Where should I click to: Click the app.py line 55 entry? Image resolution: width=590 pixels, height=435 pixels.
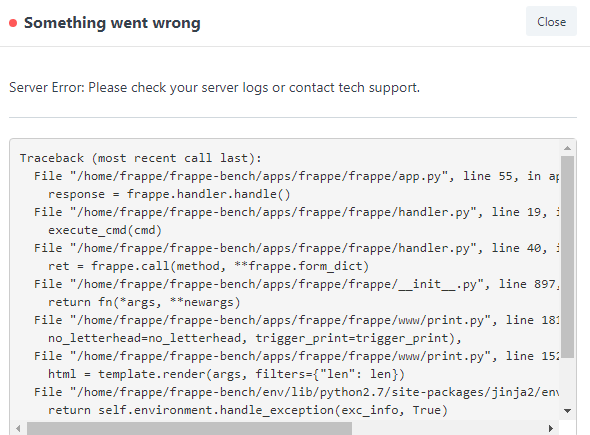coord(297,176)
